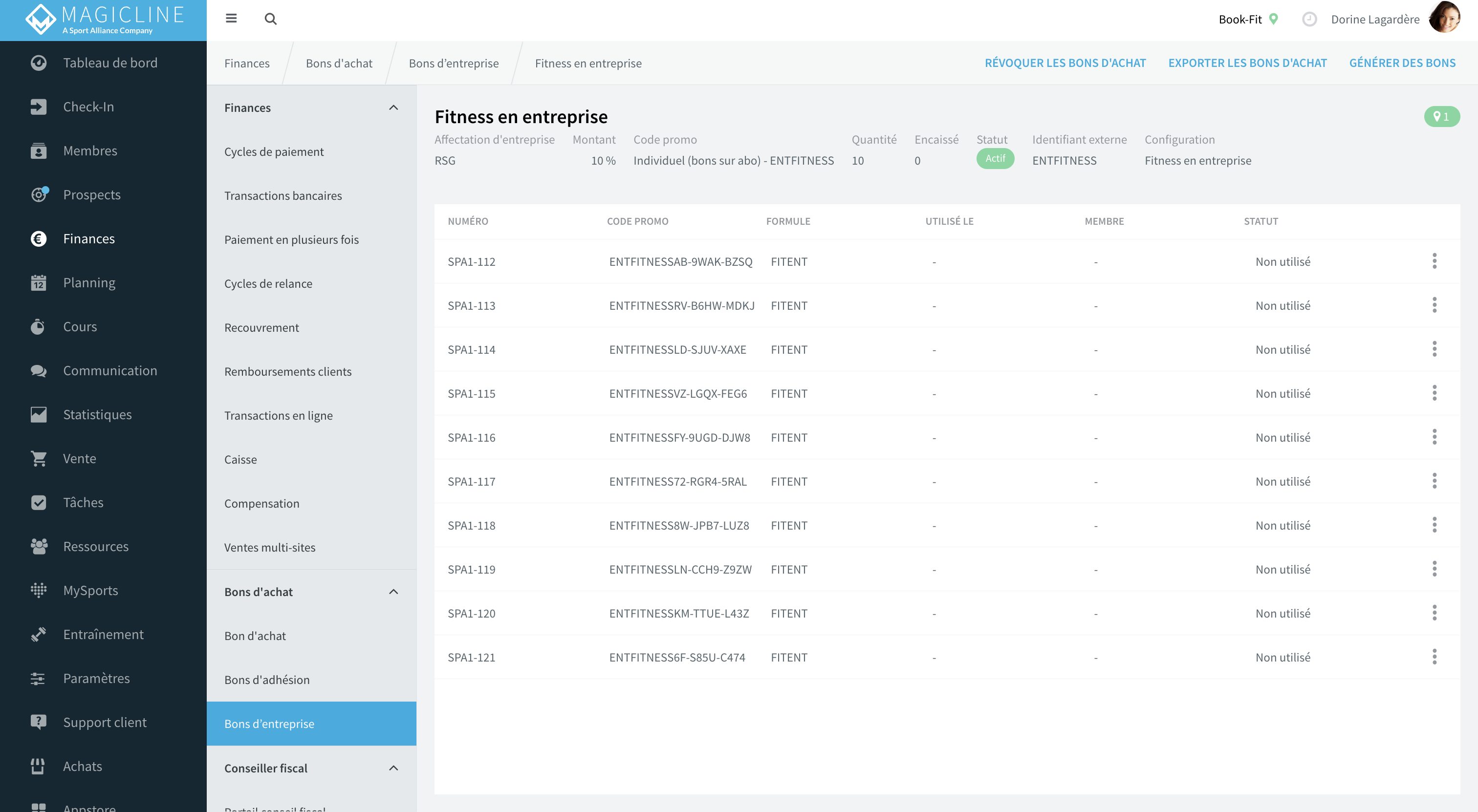Click code ENTFITNESSAB-9WAK-BZSQ

(x=680, y=261)
